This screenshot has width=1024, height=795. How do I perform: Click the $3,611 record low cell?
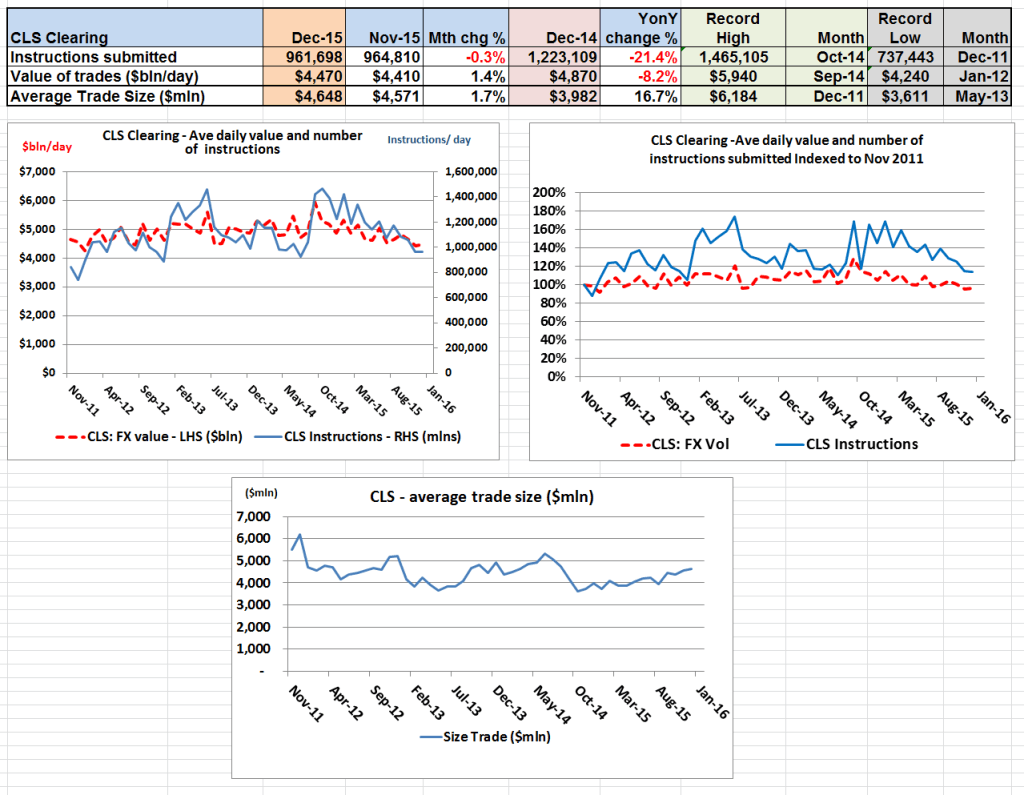(905, 96)
